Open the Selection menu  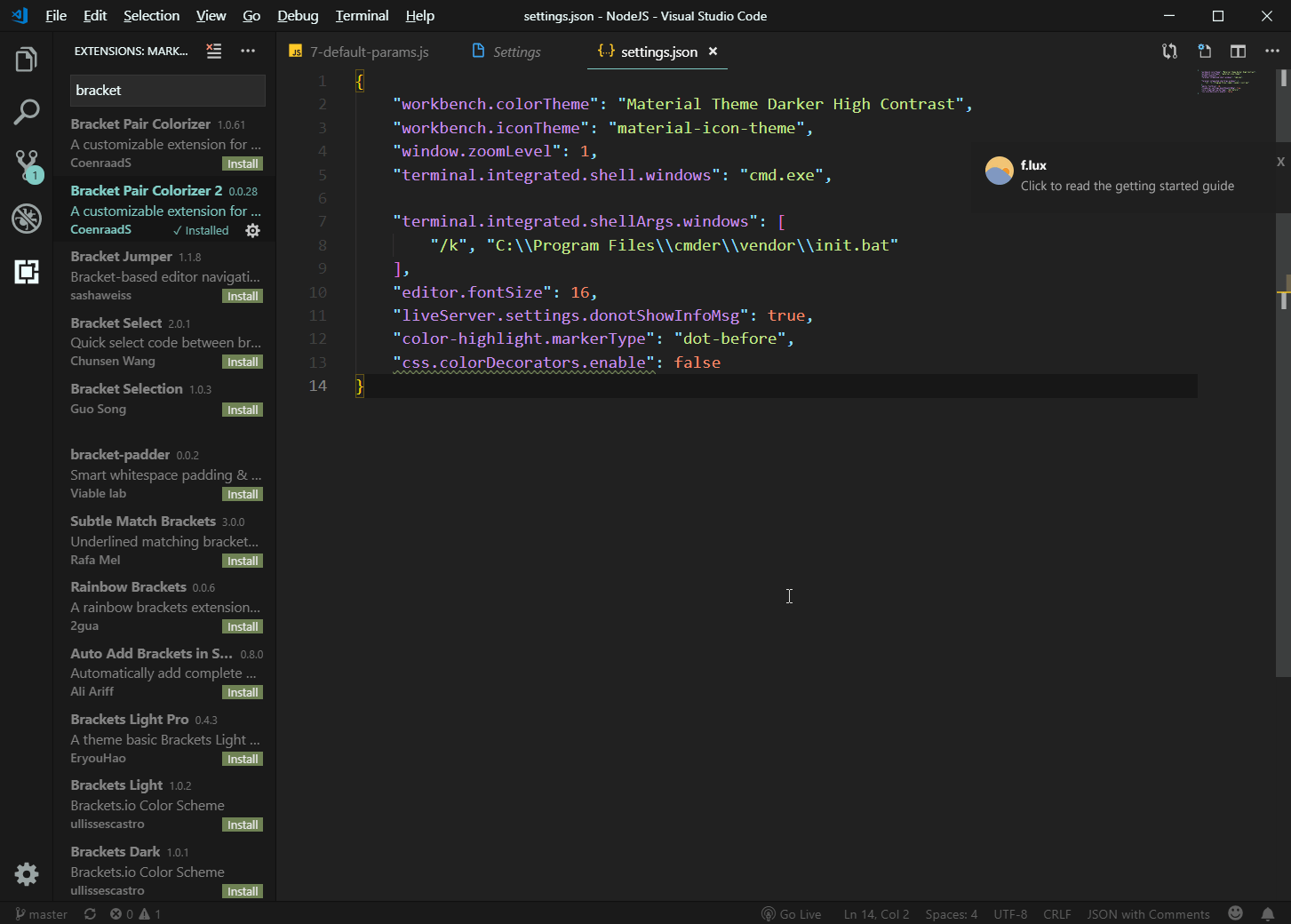coord(151,16)
